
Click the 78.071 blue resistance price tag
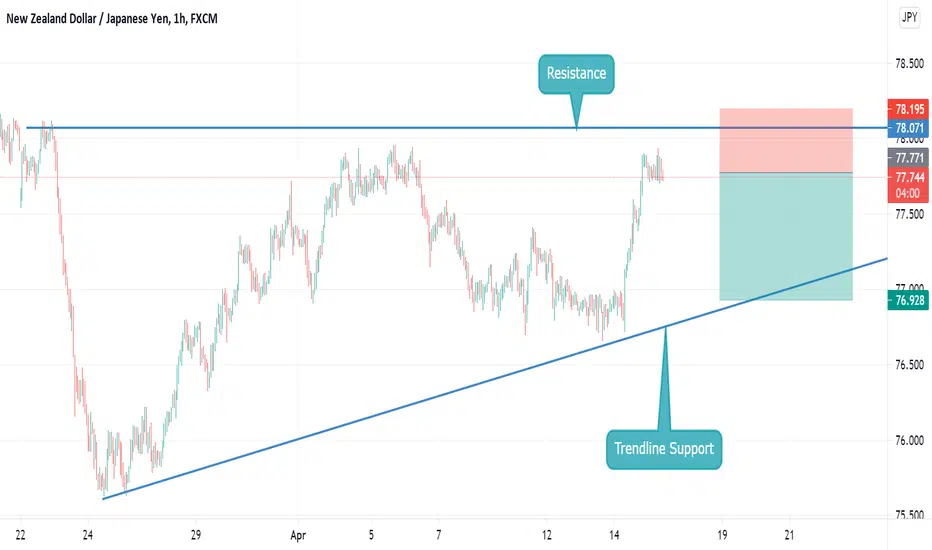click(908, 128)
